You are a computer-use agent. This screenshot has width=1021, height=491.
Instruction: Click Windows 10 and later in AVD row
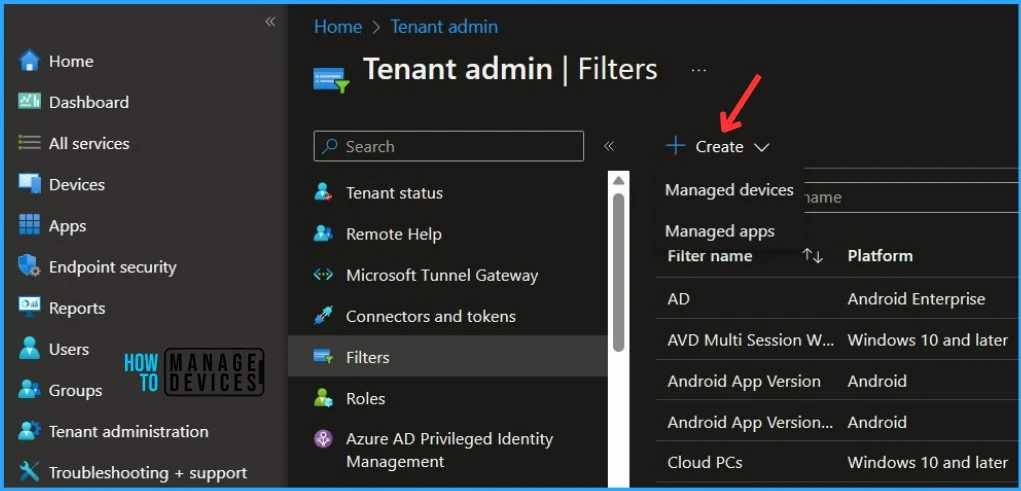click(x=927, y=340)
